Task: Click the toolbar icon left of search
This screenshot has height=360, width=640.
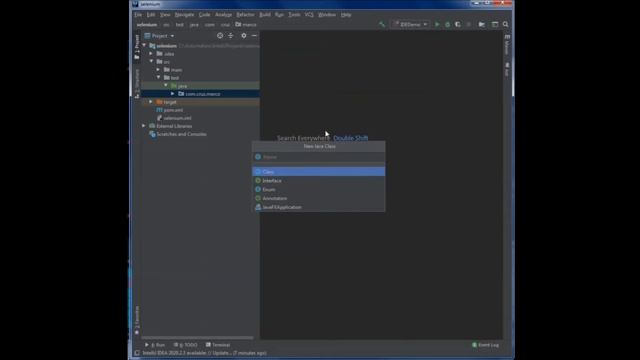Action: tap(495, 24)
